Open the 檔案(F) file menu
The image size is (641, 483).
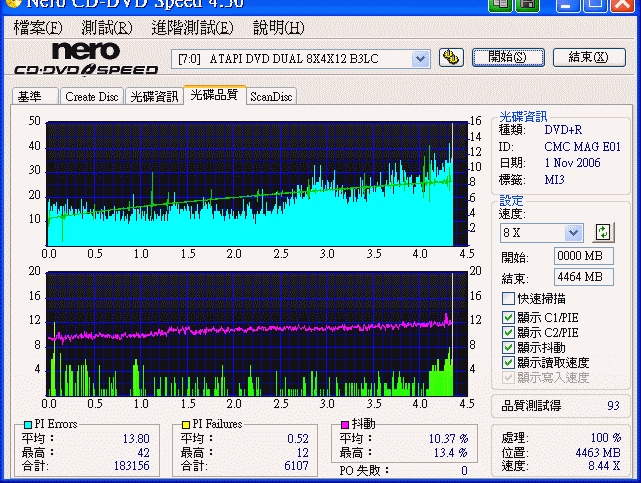click(x=38, y=28)
